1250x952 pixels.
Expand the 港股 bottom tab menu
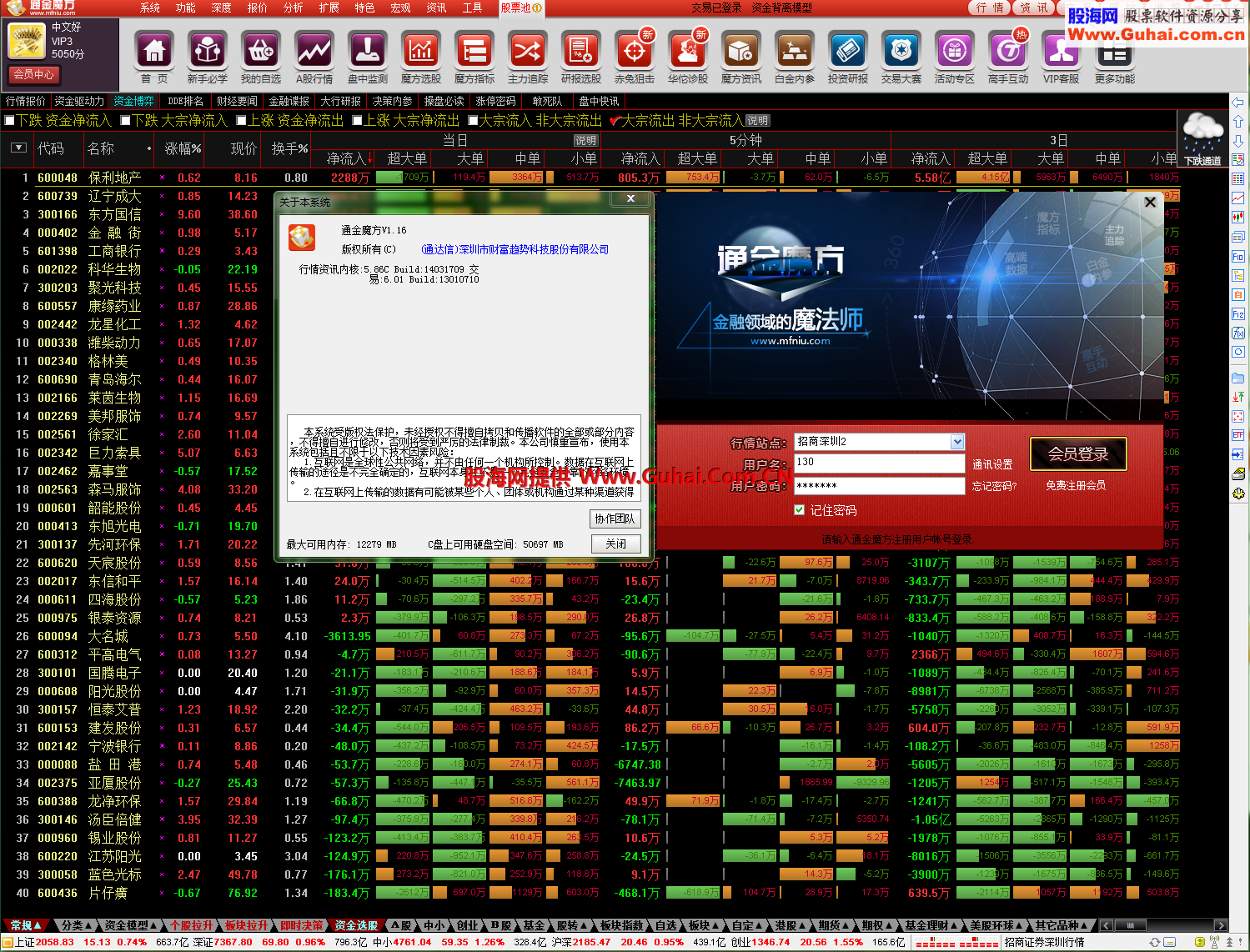(790, 925)
